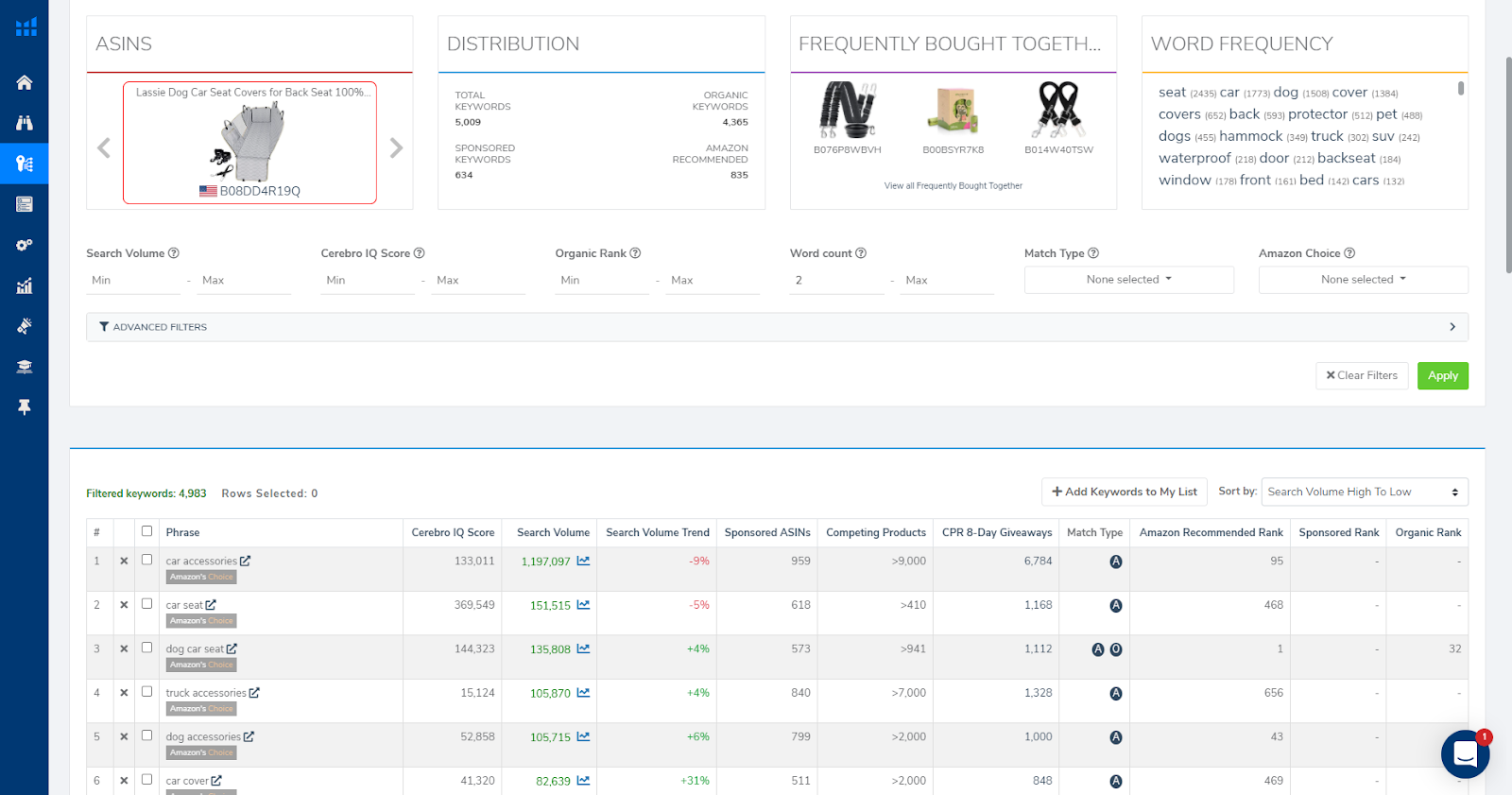Screen dimensions: 1512x795
Task: Remove dog car seat row with X icon
Action: click(124, 648)
